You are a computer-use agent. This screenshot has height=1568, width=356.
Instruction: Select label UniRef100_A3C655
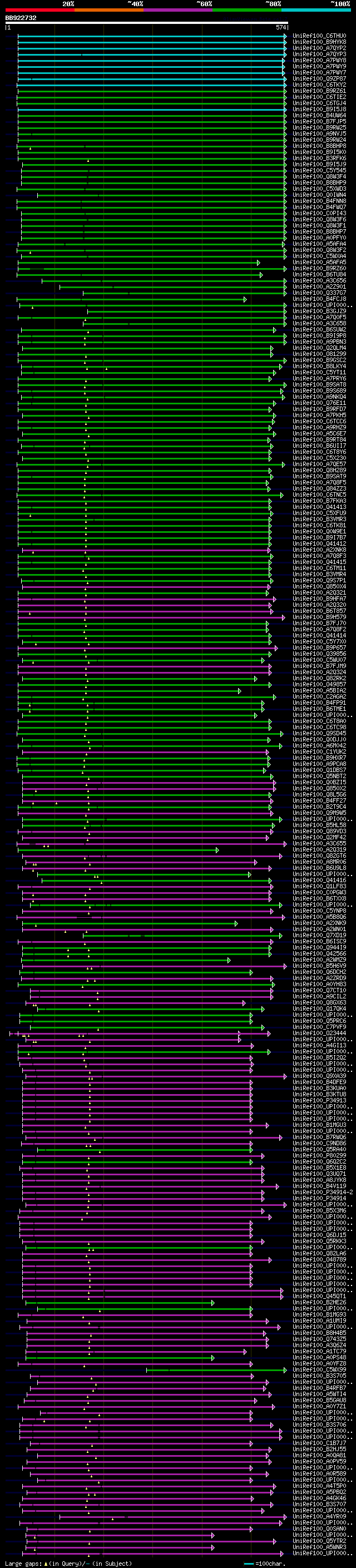click(x=319, y=844)
